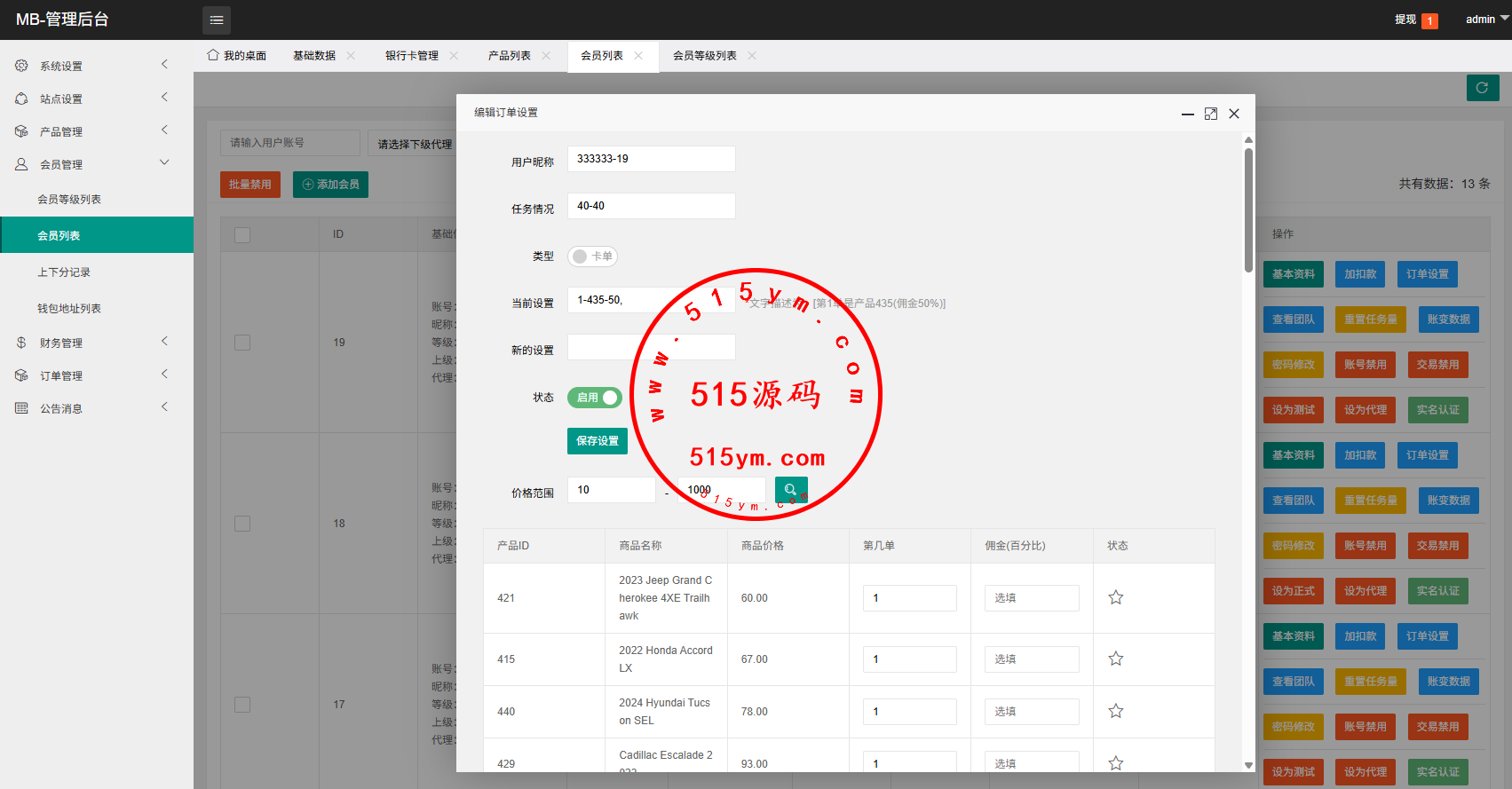Click the price range search icon

coord(790,490)
